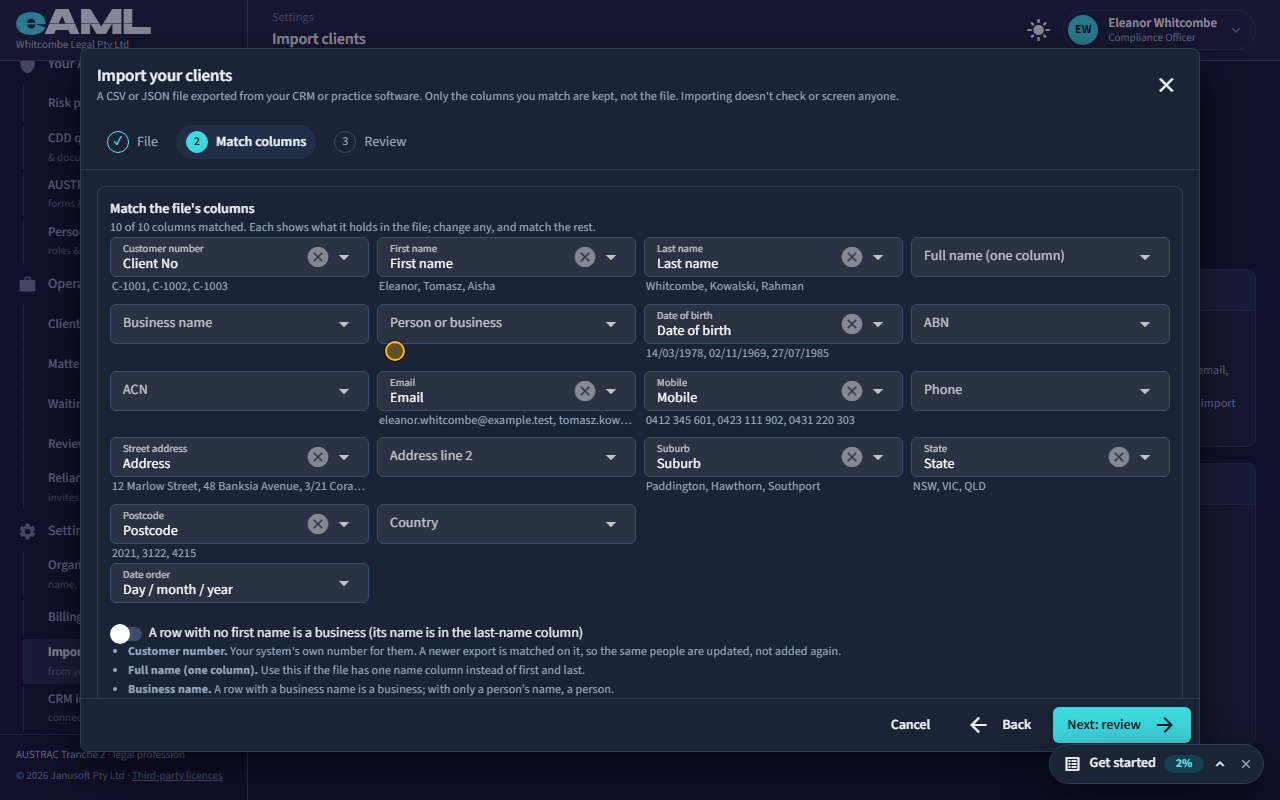Click Next: review button
This screenshot has width=1280, height=800.
(x=1122, y=725)
